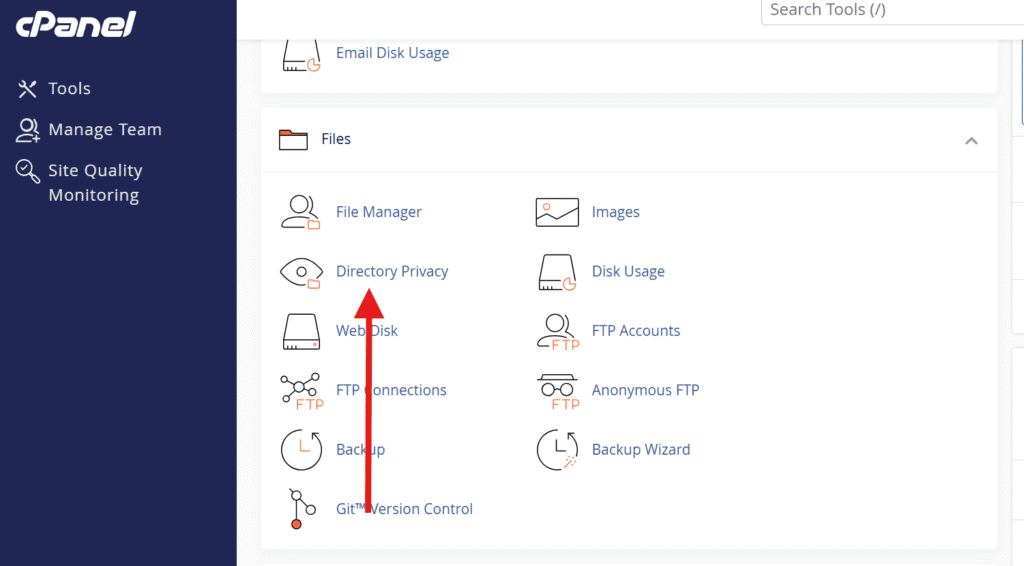
Task: Click the Anonymous FTP glasses icon
Action: [x=558, y=392]
